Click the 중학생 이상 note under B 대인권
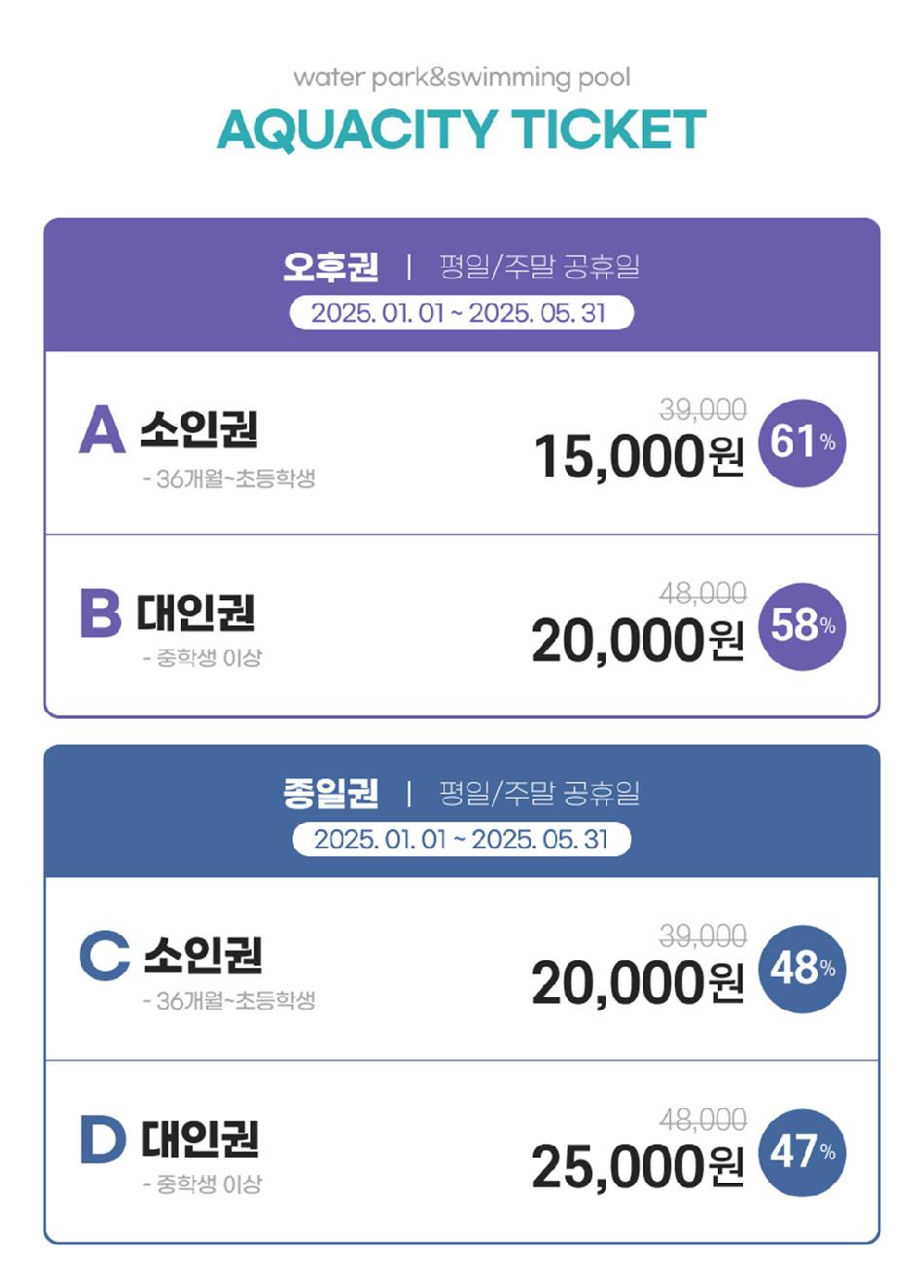The height and width of the screenshot is (1288, 924). (x=202, y=659)
